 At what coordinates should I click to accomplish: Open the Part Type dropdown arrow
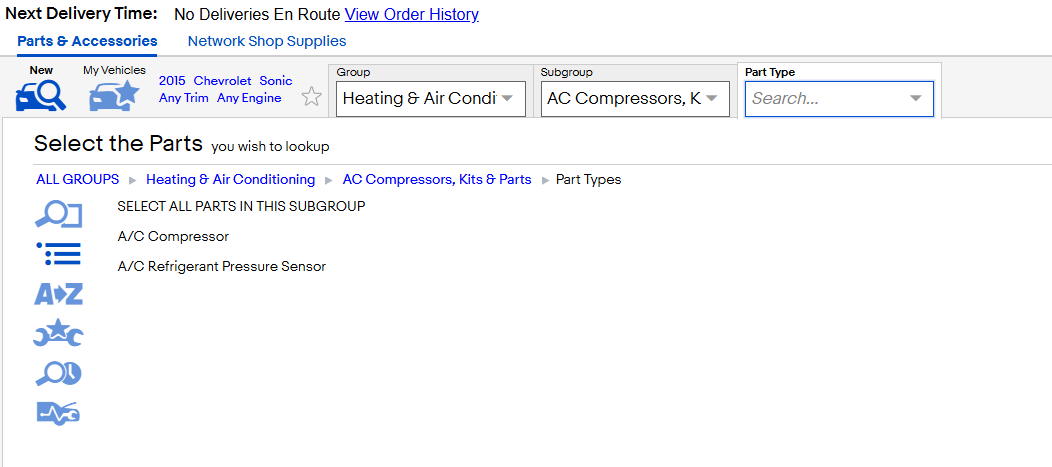915,99
